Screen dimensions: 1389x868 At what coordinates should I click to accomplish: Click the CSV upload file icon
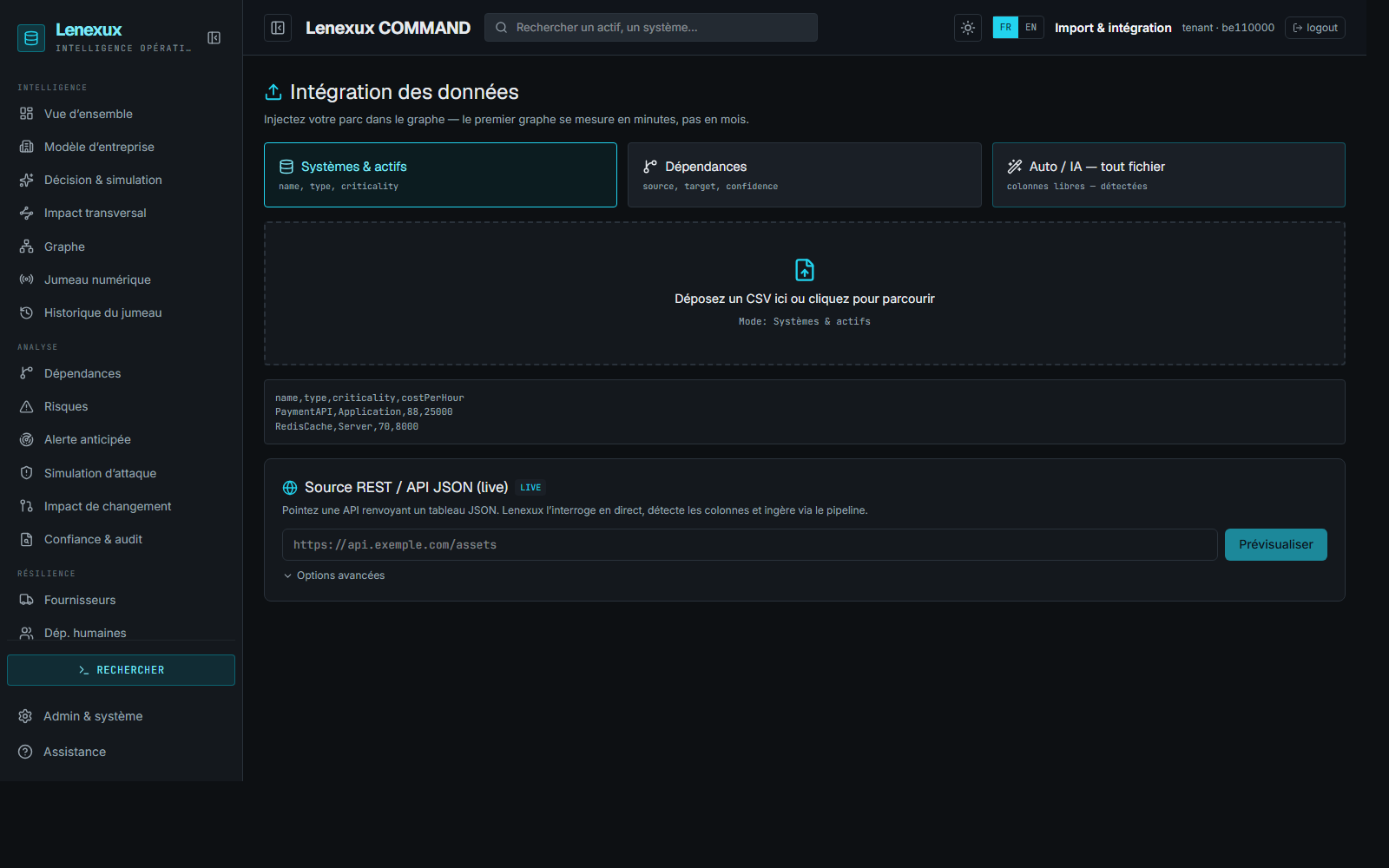pos(805,270)
